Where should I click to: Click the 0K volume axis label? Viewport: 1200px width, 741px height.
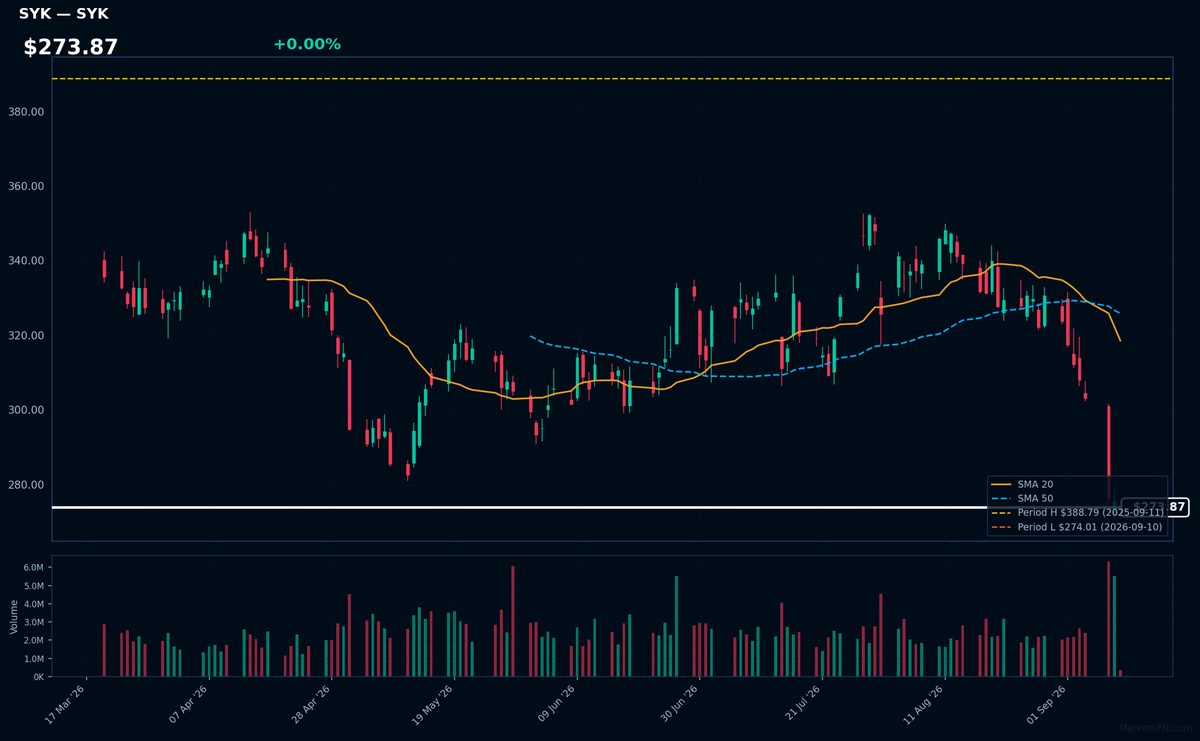(x=39, y=677)
